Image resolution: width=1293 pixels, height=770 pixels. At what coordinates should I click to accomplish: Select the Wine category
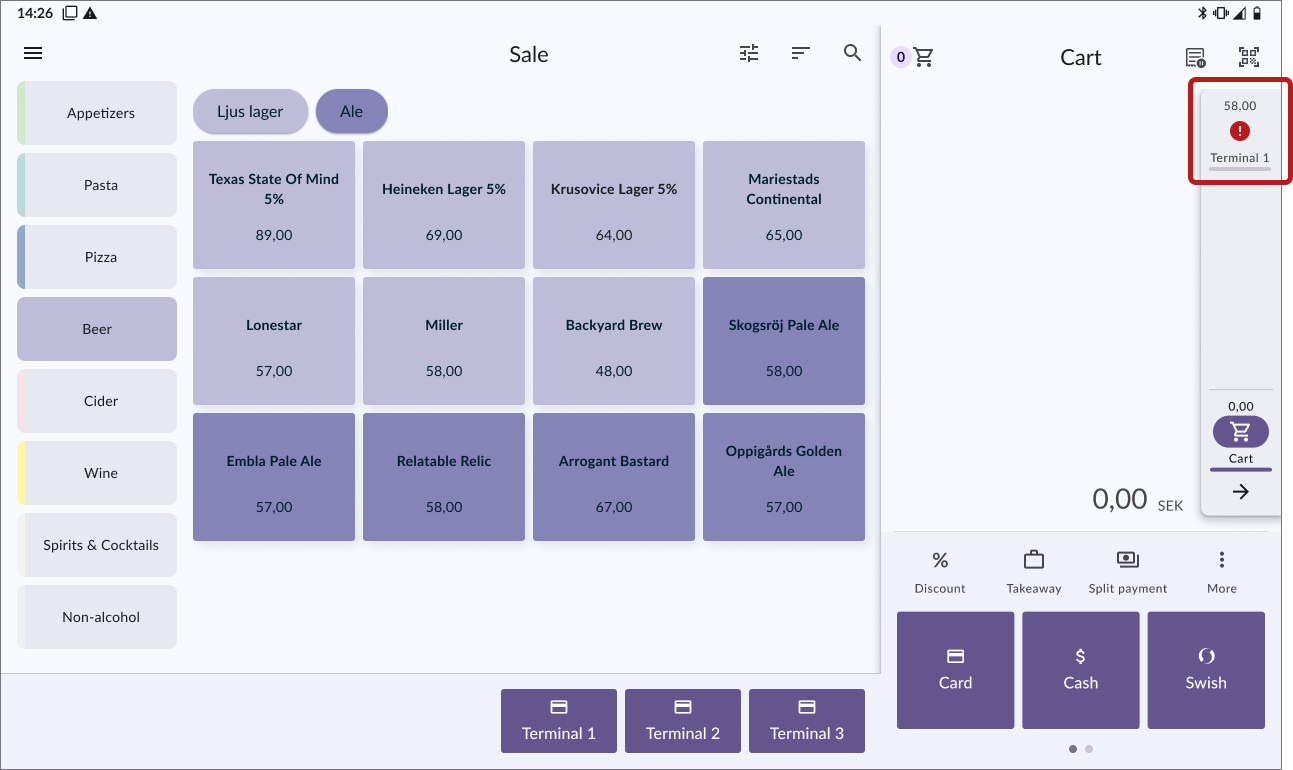coord(97,473)
